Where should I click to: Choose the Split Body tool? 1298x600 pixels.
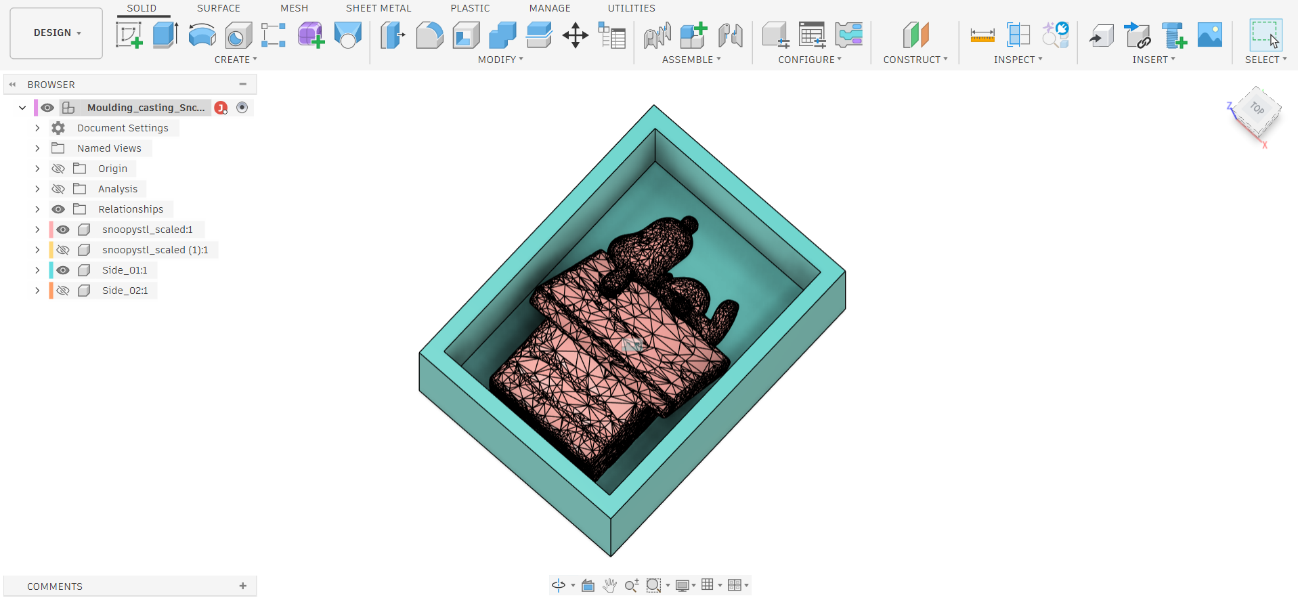click(x=539, y=36)
